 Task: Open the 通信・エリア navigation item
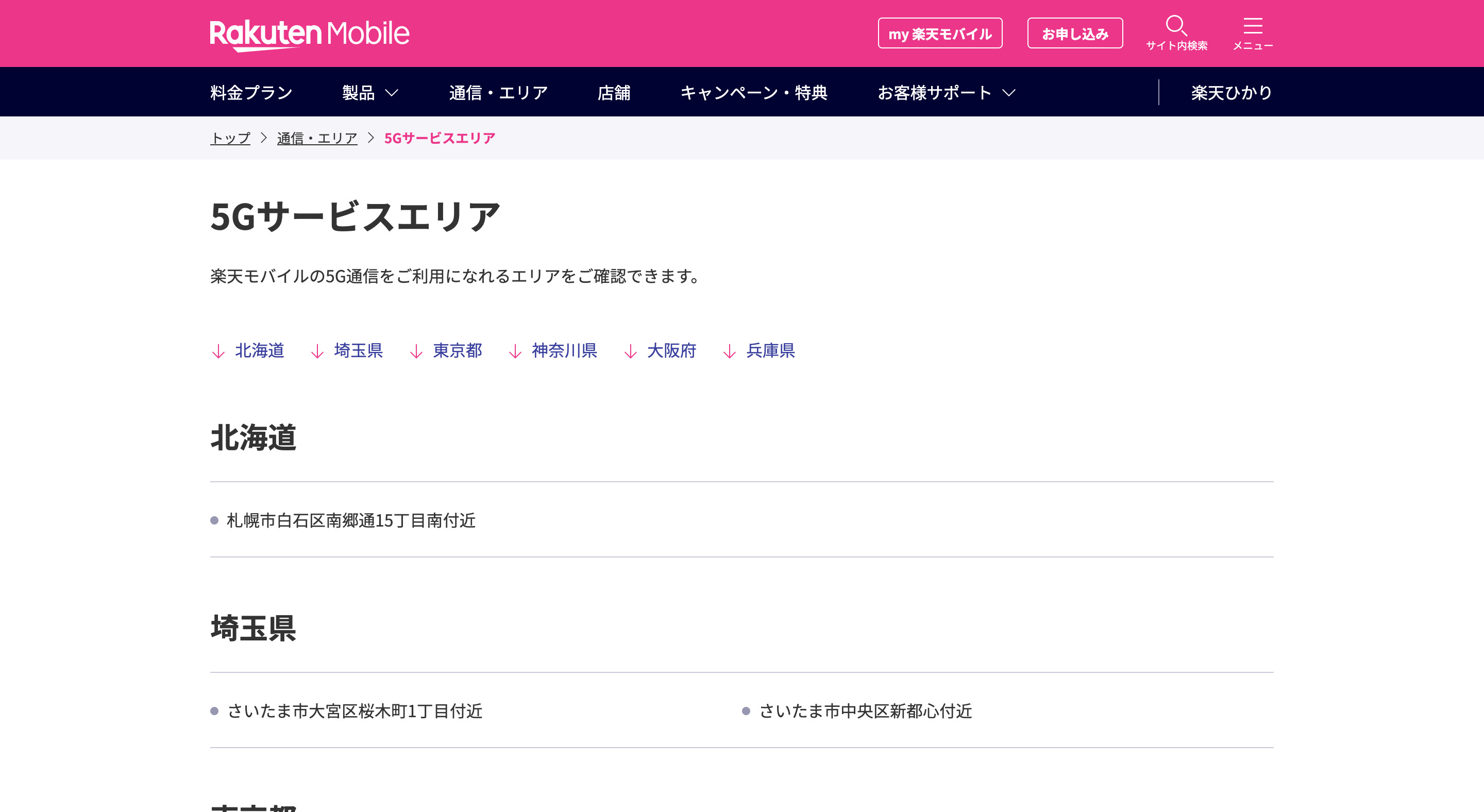coord(498,93)
